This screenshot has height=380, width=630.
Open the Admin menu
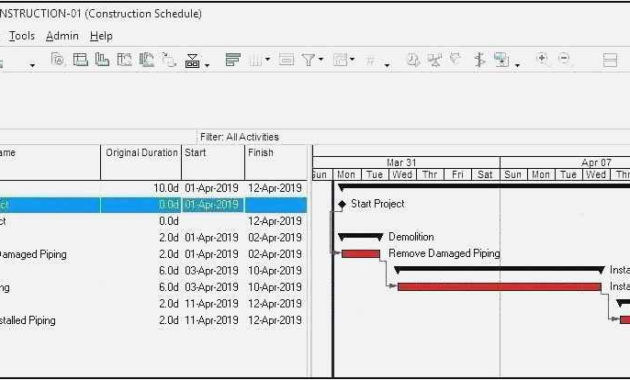click(x=62, y=36)
